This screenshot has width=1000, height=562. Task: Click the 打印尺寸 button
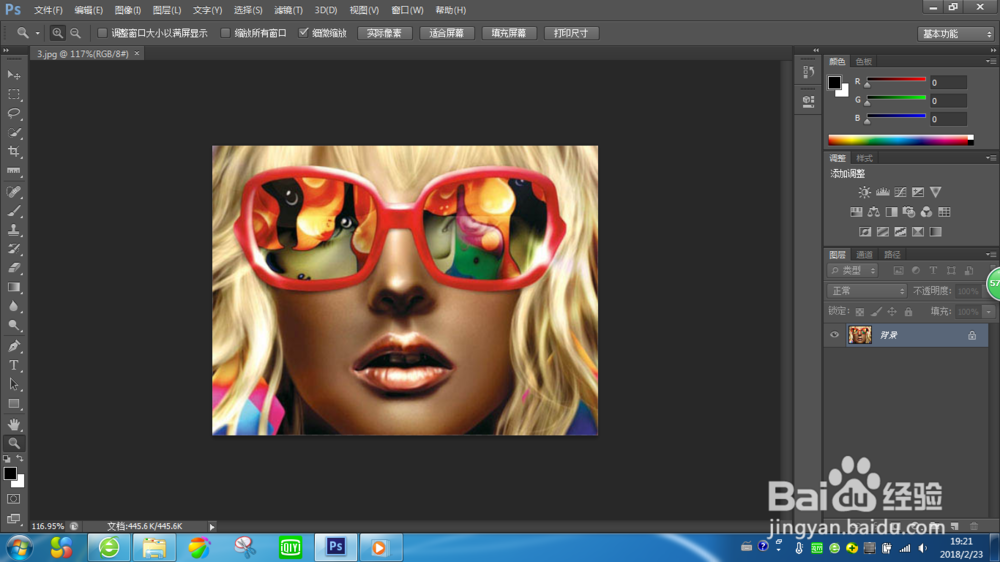pyautogui.click(x=571, y=33)
